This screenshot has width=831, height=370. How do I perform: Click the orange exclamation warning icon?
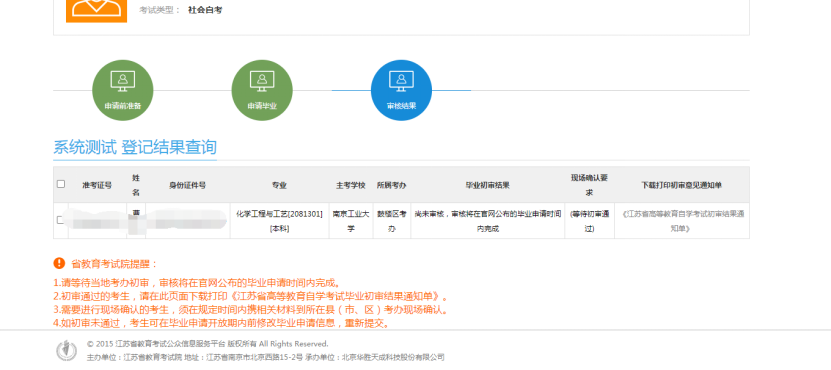pos(59,263)
